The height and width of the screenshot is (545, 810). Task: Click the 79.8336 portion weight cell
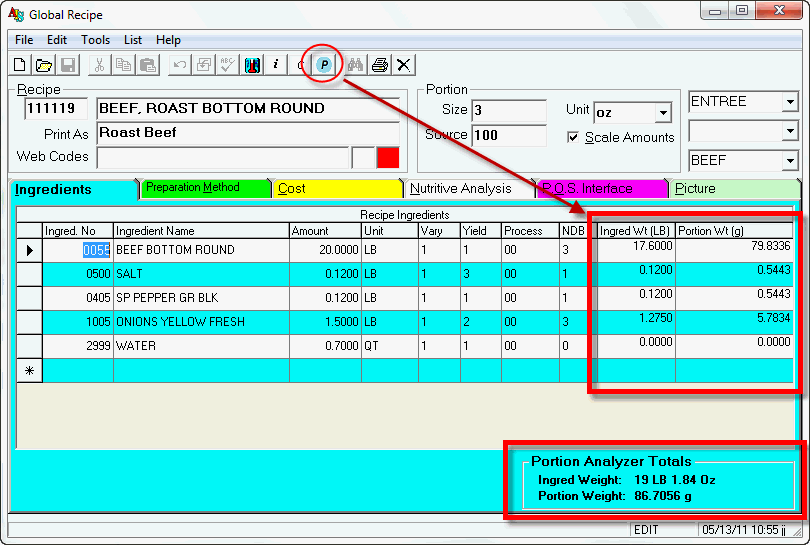pos(734,251)
